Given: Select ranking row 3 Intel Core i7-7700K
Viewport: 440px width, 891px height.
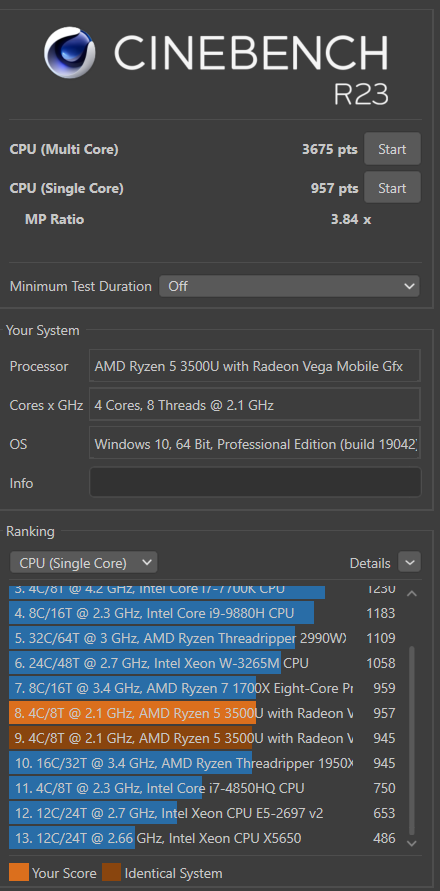Looking at the screenshot, I should point(203,590).
